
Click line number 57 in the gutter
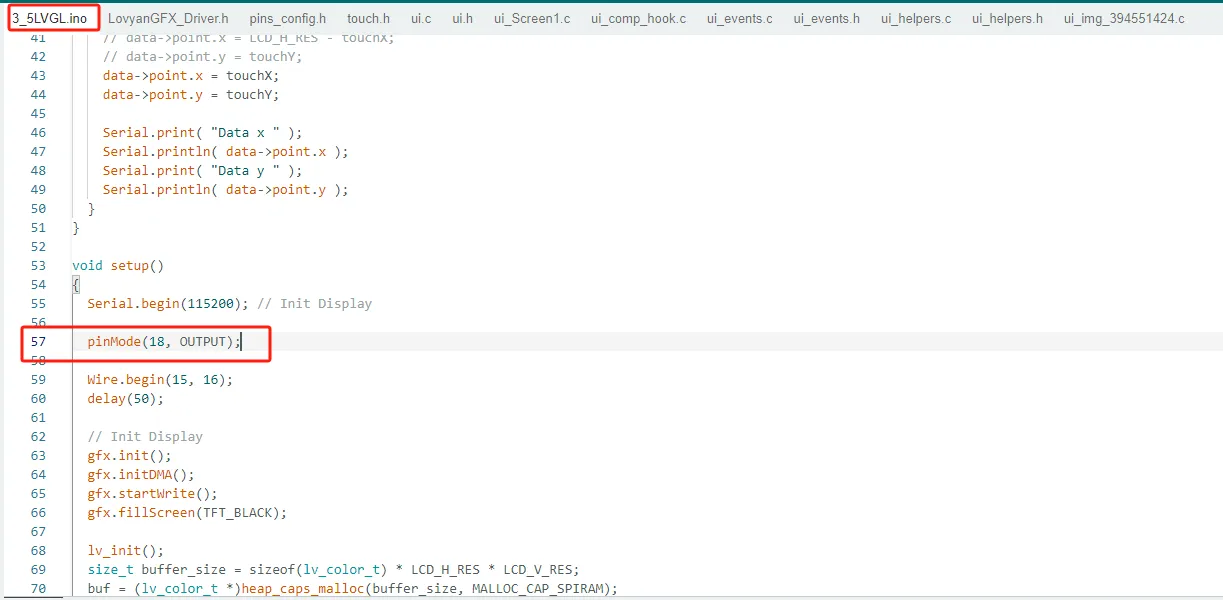pos(38,342)
